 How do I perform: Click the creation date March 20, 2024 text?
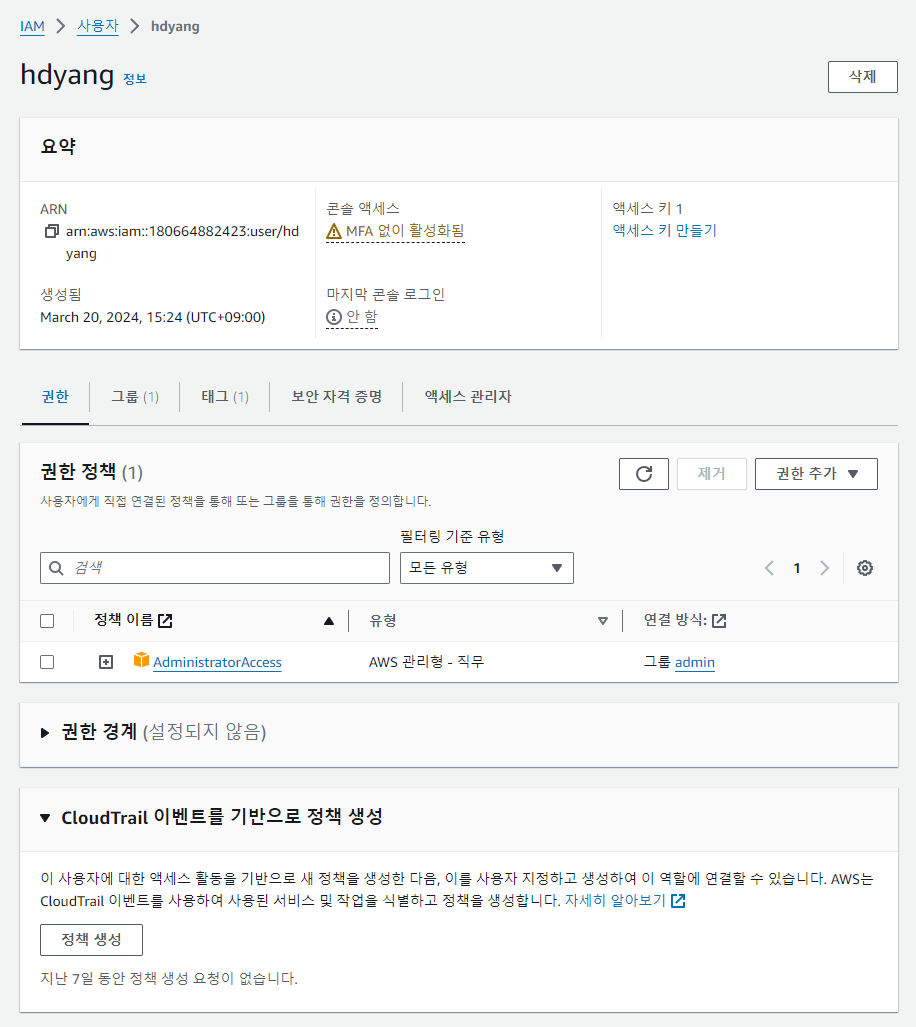click(x=153, y=317)
